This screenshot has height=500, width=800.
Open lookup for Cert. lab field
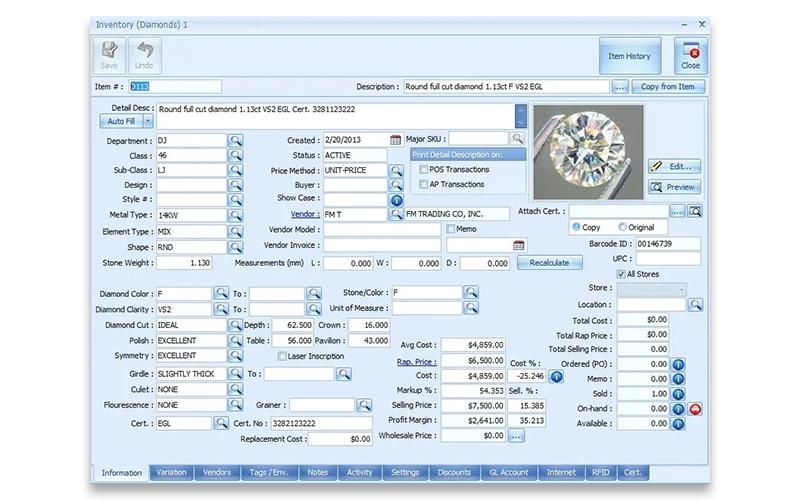click(x=221, y=423)
